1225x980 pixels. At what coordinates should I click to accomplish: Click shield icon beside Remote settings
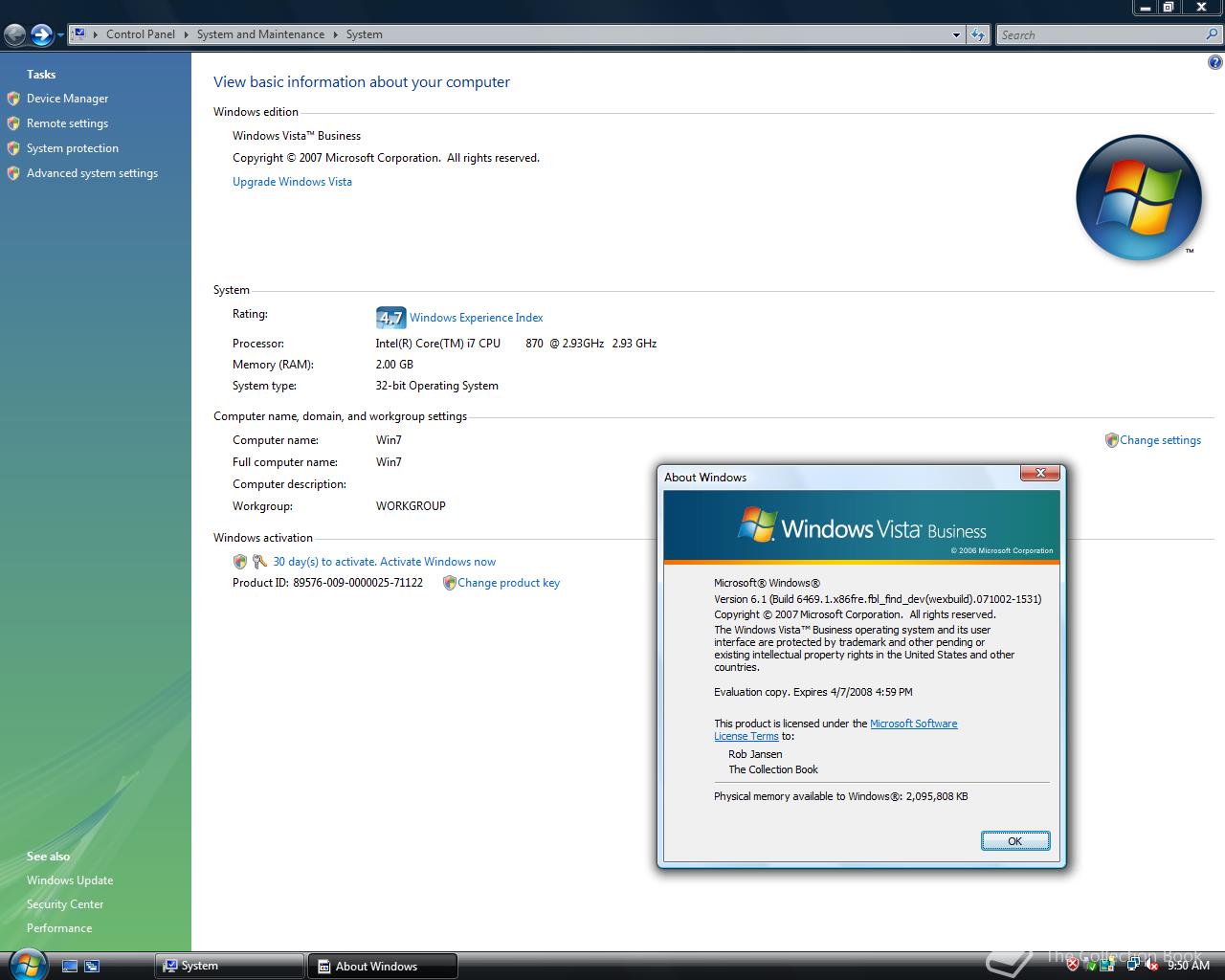[x=13, y=123]
